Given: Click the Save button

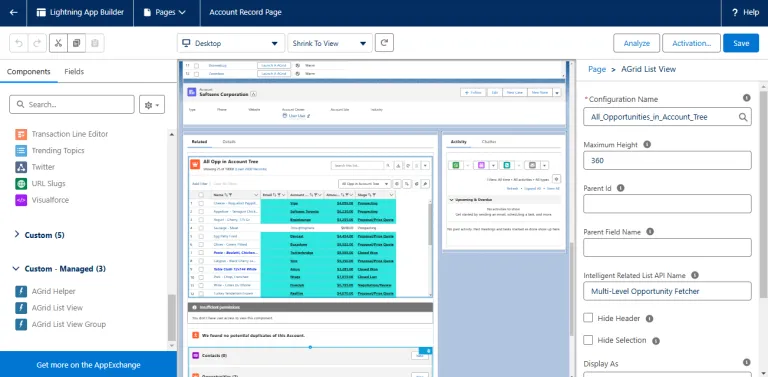Looking at the screenshot, I should click(741, 43).
